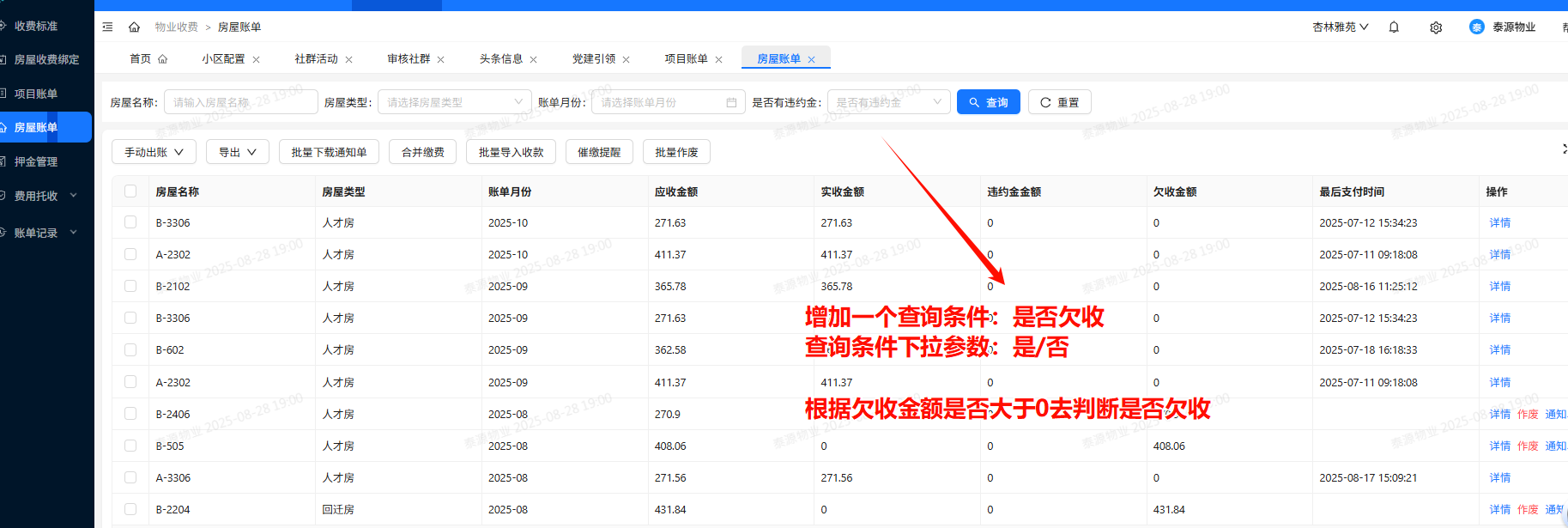Viewport: 1568px width, 528px height.
Task: Click the home icon in breadcrumb
Action: 134,27
